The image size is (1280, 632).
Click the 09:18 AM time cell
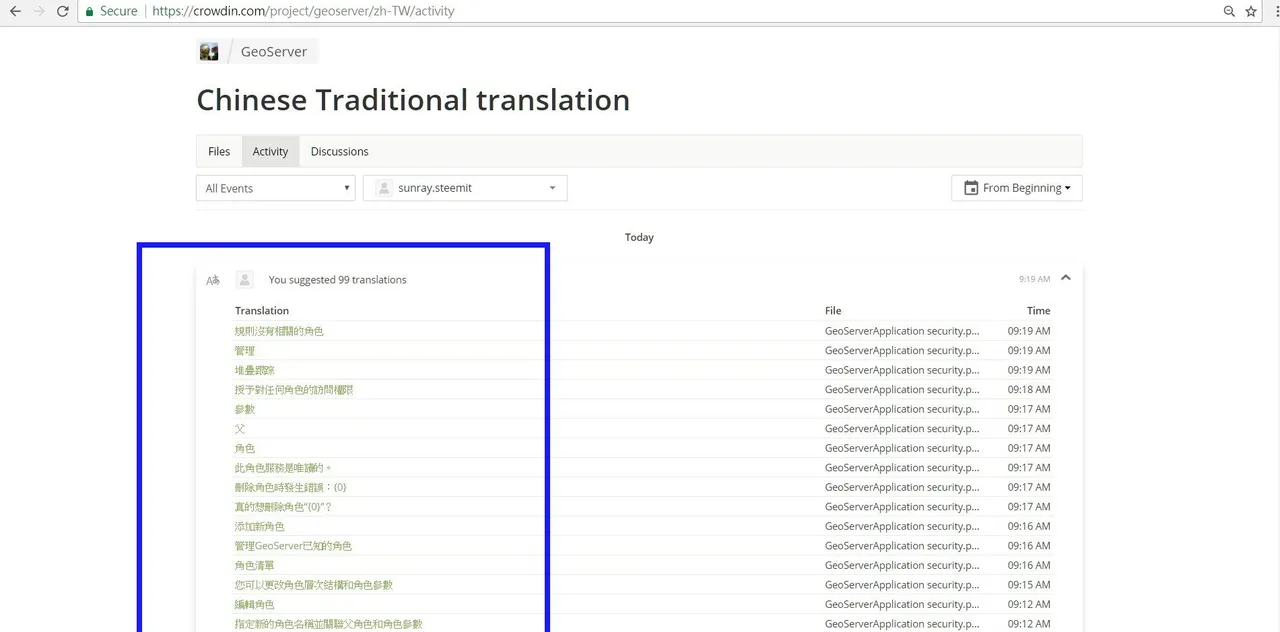coord(1029,390)
